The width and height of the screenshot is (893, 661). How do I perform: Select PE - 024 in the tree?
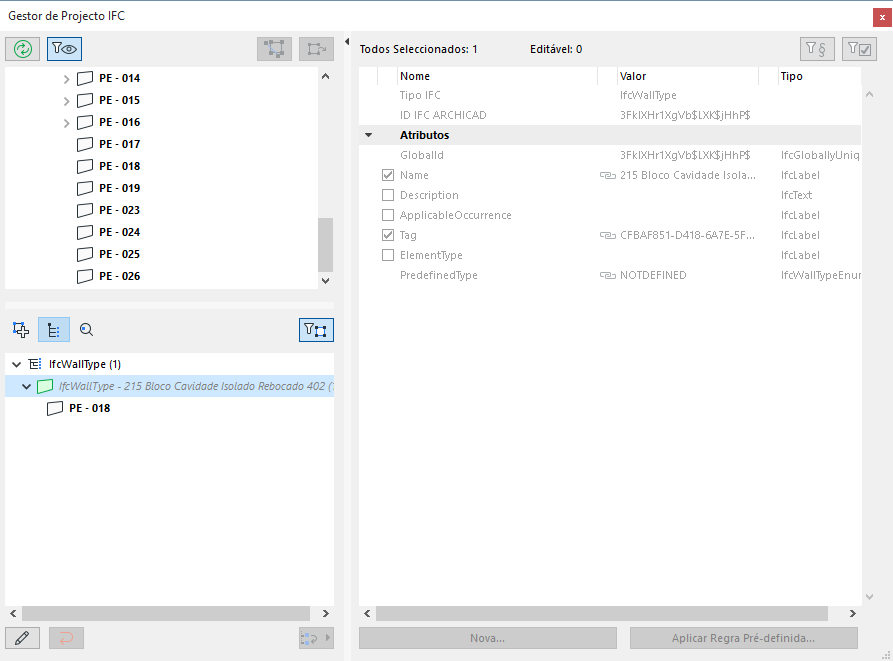[120, 232]
